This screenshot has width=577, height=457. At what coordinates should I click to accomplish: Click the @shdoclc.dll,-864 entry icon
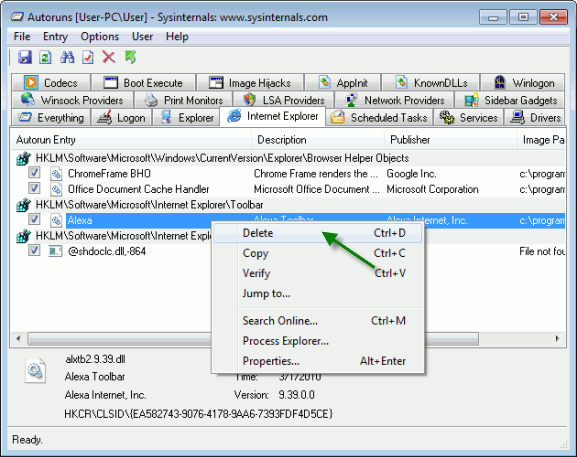click(55, 251)
